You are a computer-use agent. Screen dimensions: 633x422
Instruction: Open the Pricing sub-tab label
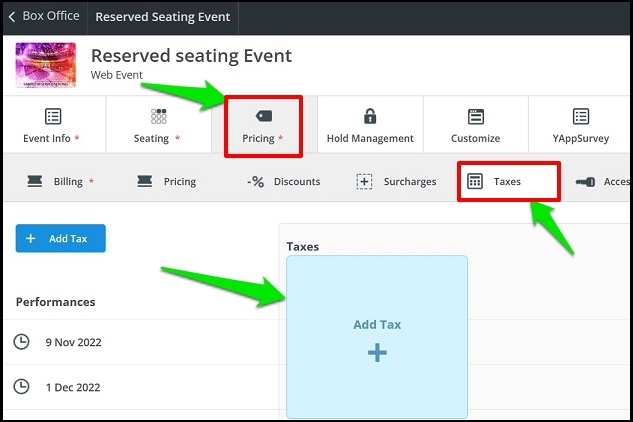(180, 182)
